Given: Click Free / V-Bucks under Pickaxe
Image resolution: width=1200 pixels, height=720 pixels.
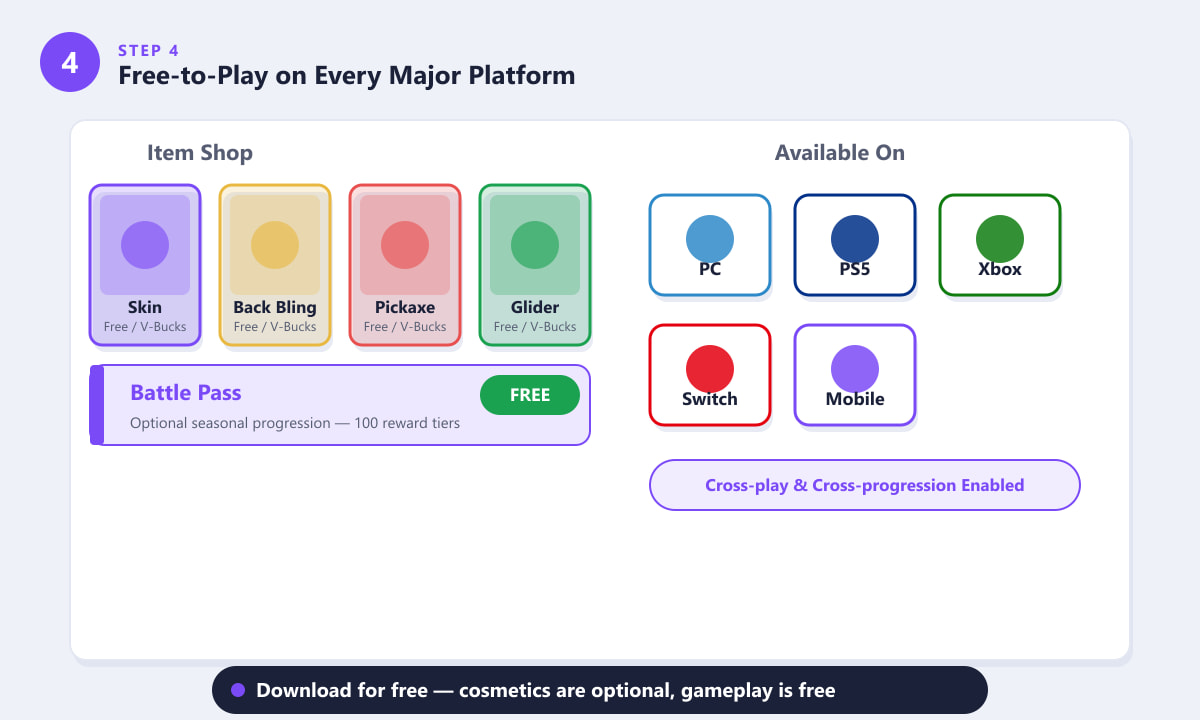Looking at the screenshot, I should pos(405,327).
